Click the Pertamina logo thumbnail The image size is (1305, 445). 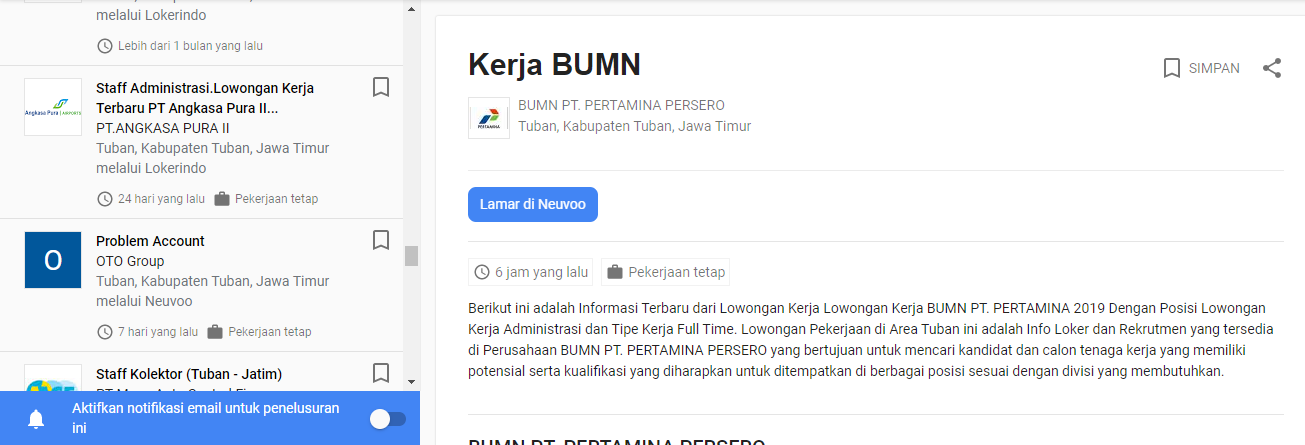tap(489, 118)
